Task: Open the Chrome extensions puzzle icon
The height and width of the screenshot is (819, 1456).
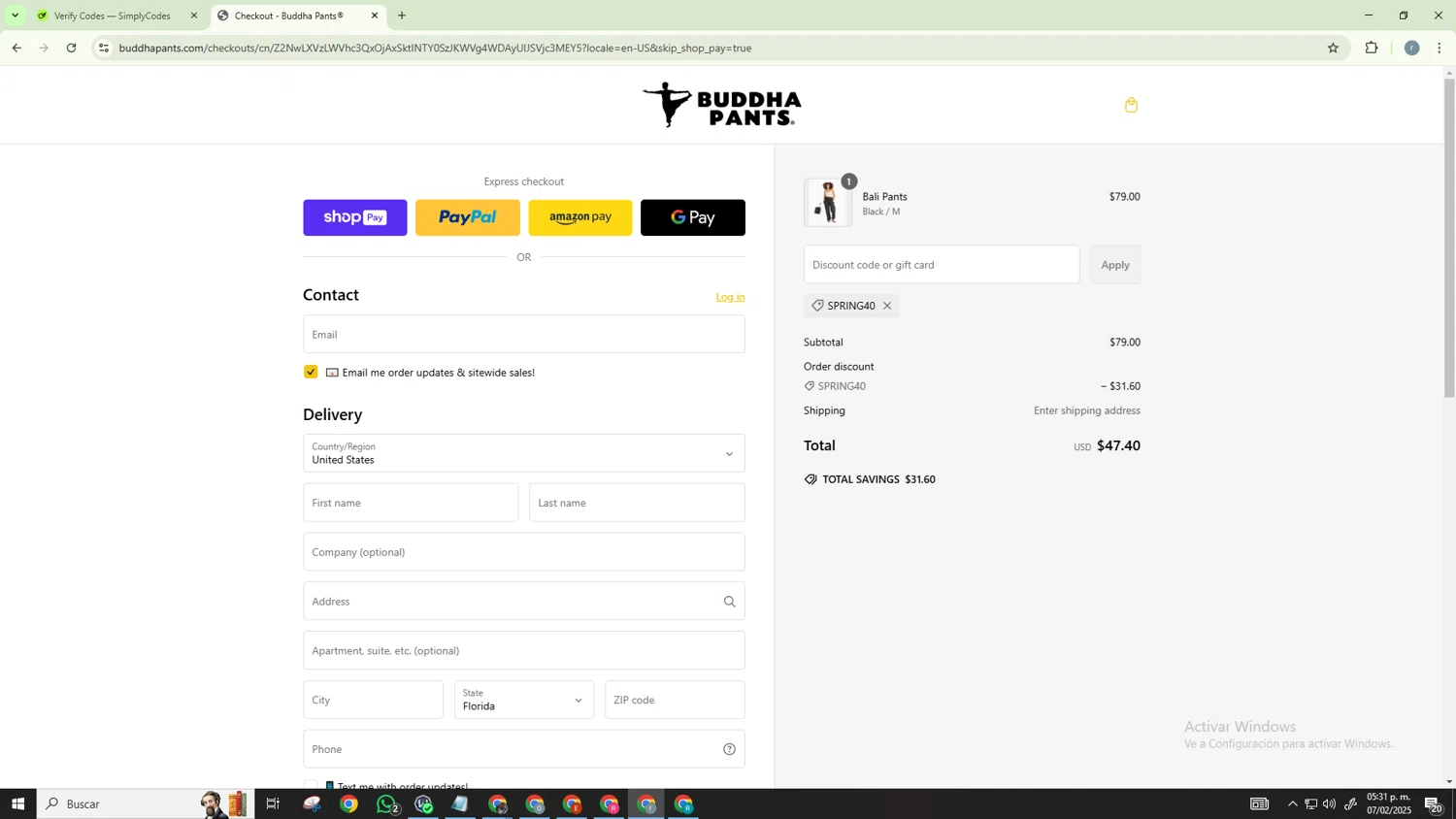Action: [x=1372, y=48]
